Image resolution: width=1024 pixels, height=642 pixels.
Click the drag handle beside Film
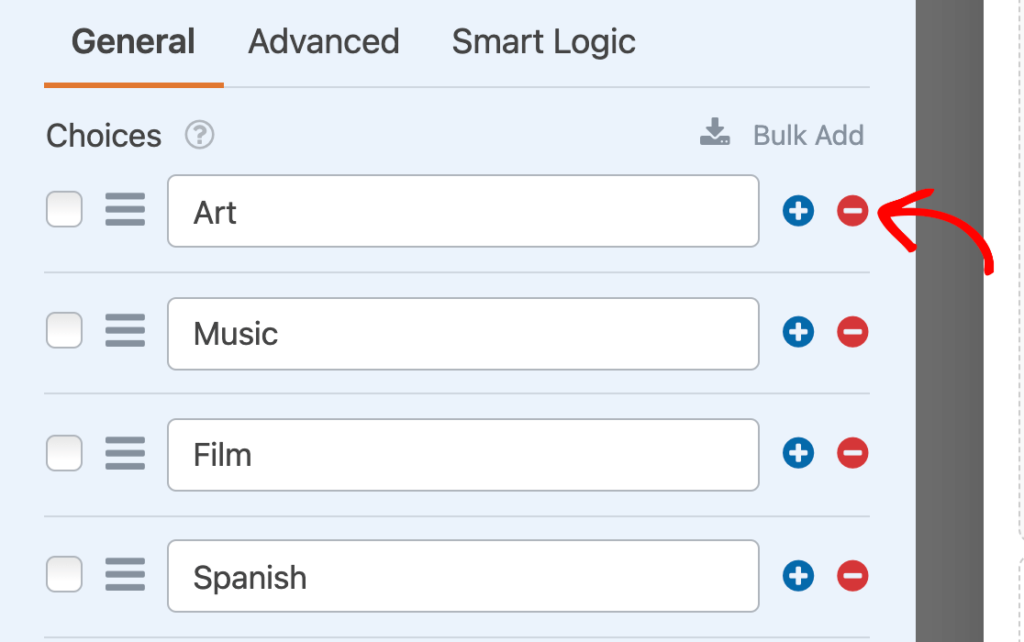point(125,453)
